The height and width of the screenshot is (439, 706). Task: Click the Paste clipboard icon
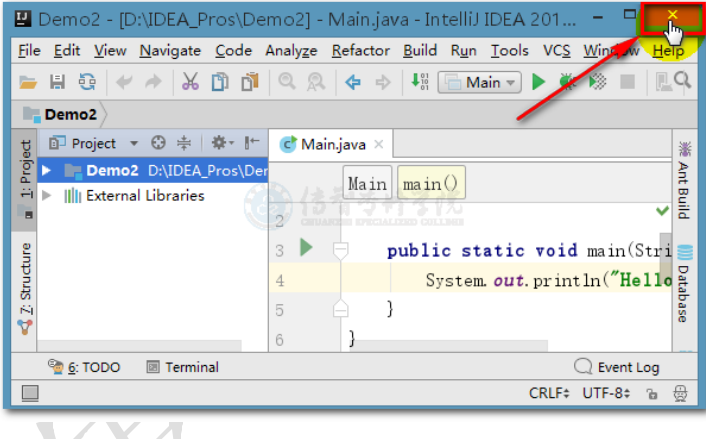click(x=250, y=82)
